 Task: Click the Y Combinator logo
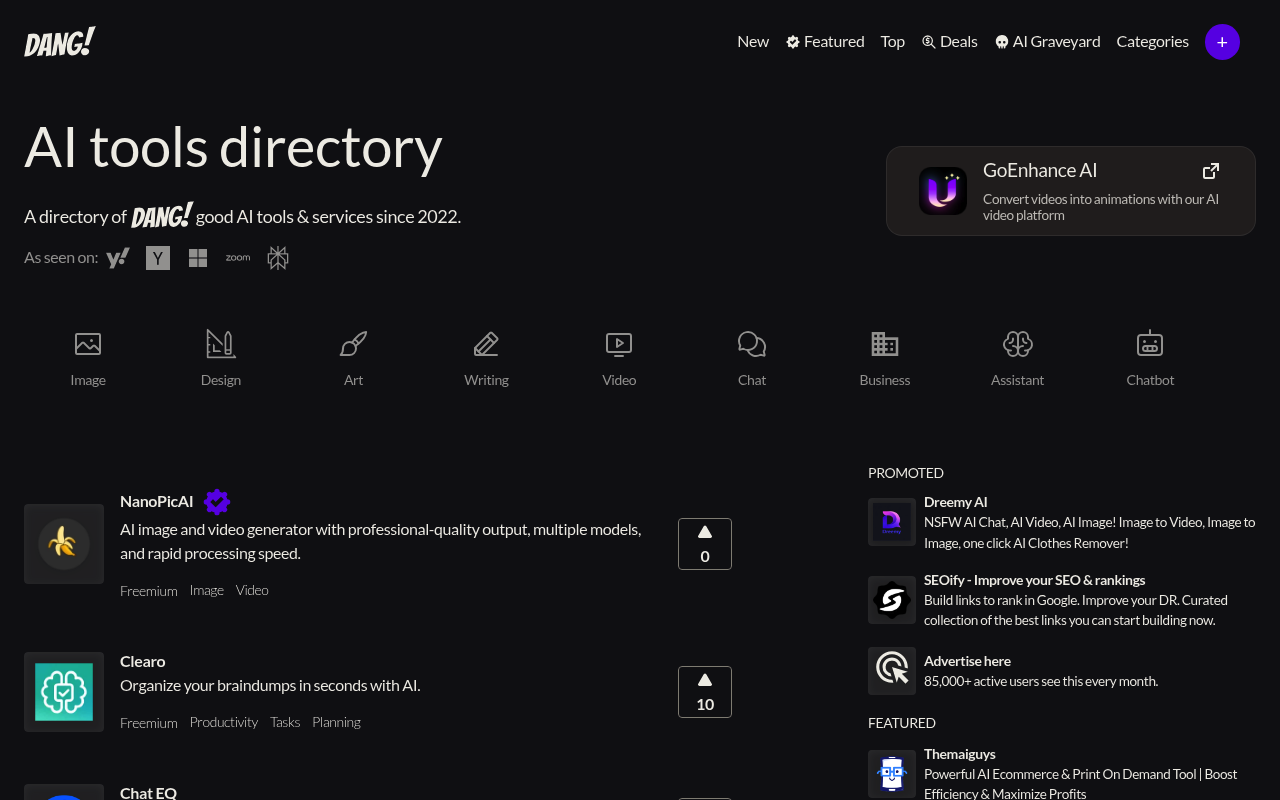click(158, 258)
